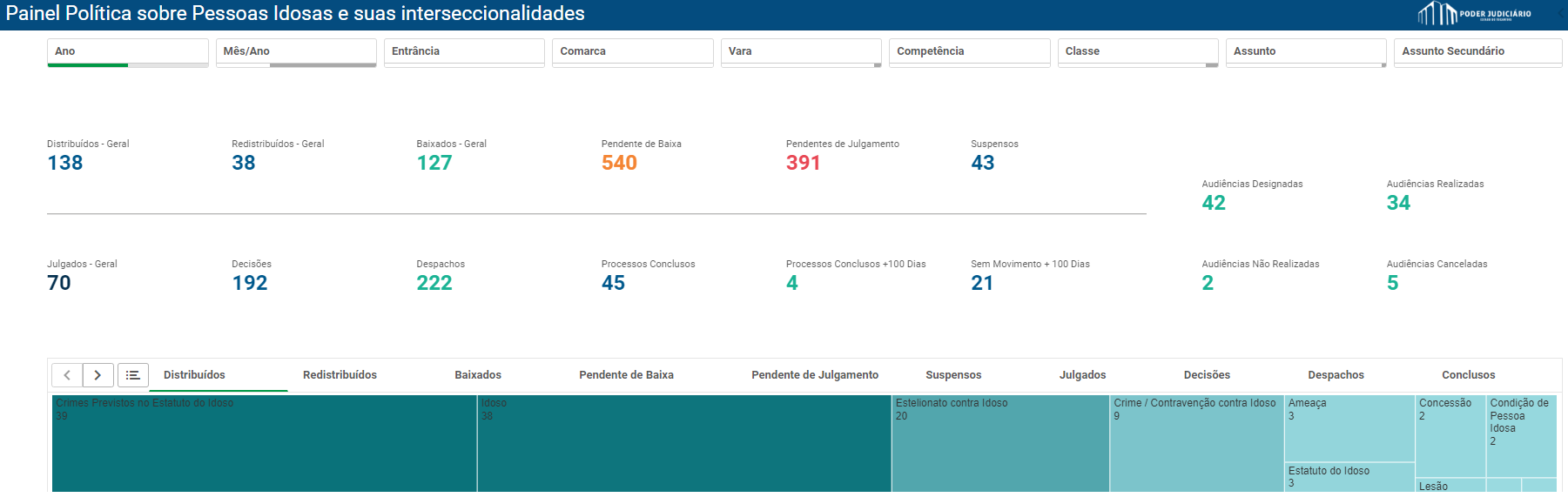Switch to the Redistribuídos tab

coord(340,375)
